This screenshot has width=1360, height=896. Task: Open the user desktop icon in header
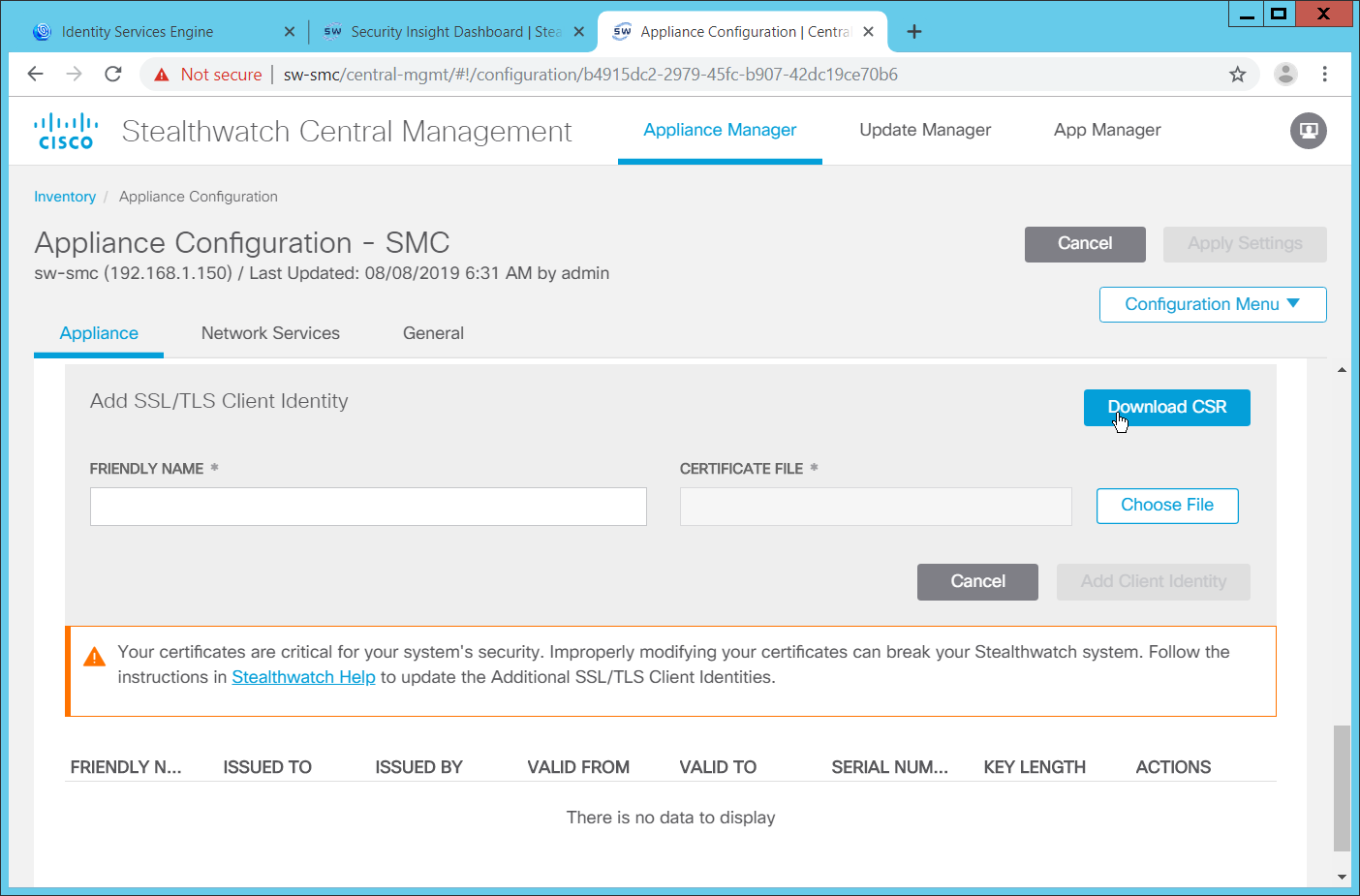(x=1308, y=131)
